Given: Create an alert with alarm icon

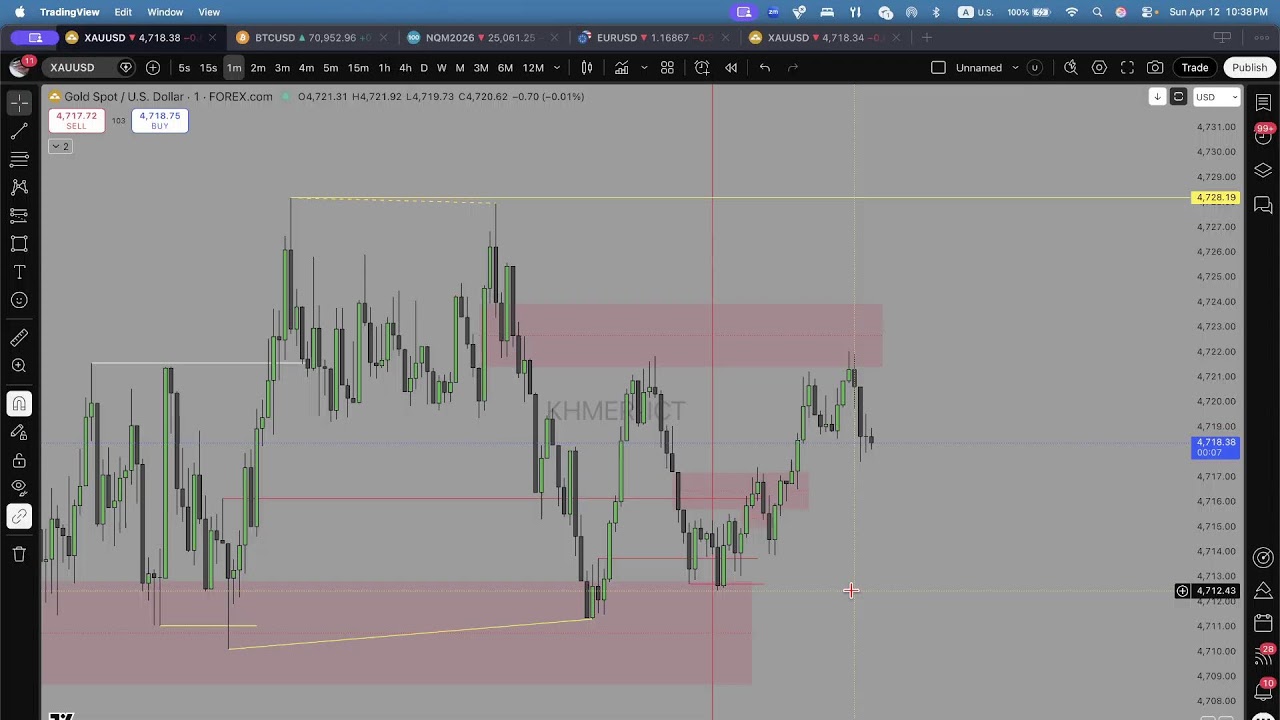Looking at the screenshot, I should (x=702, y=67).
